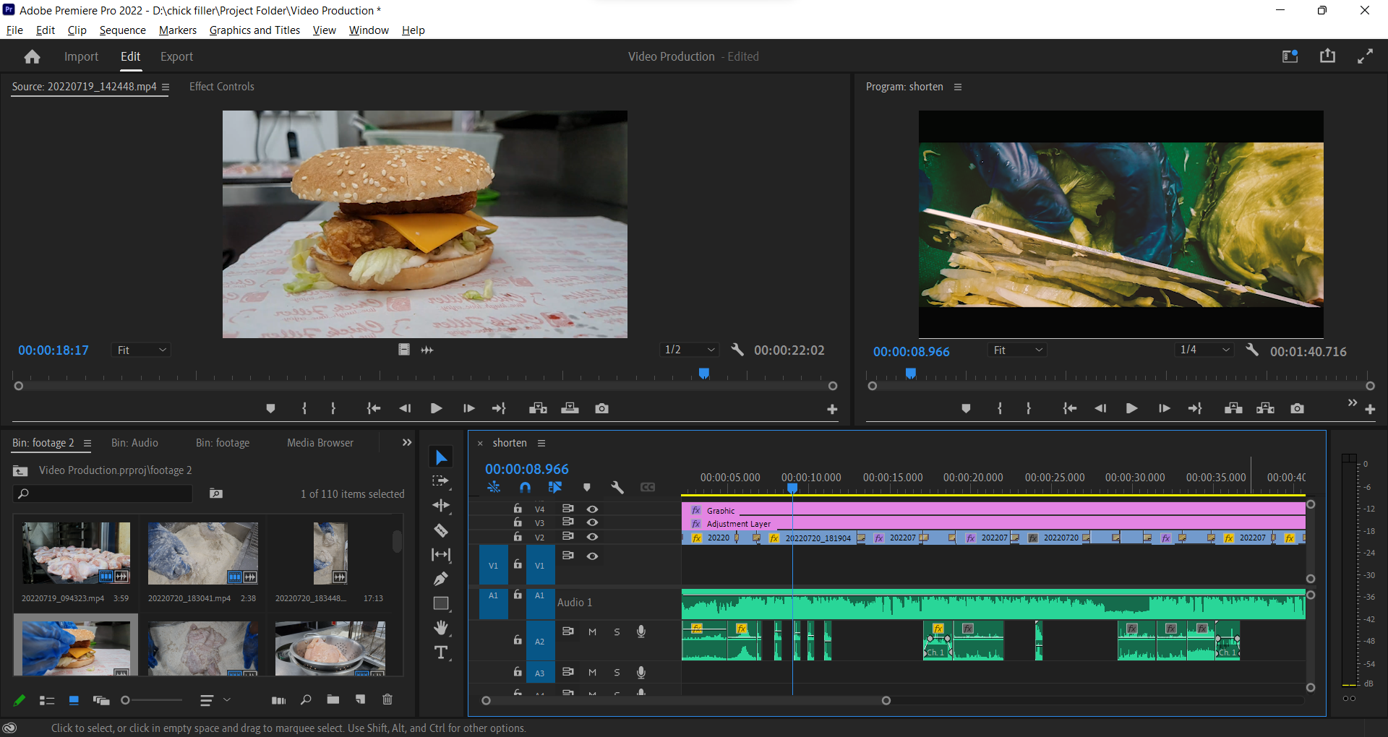
Task: Open the Sequence menu
Action: (x=122, y=30)
